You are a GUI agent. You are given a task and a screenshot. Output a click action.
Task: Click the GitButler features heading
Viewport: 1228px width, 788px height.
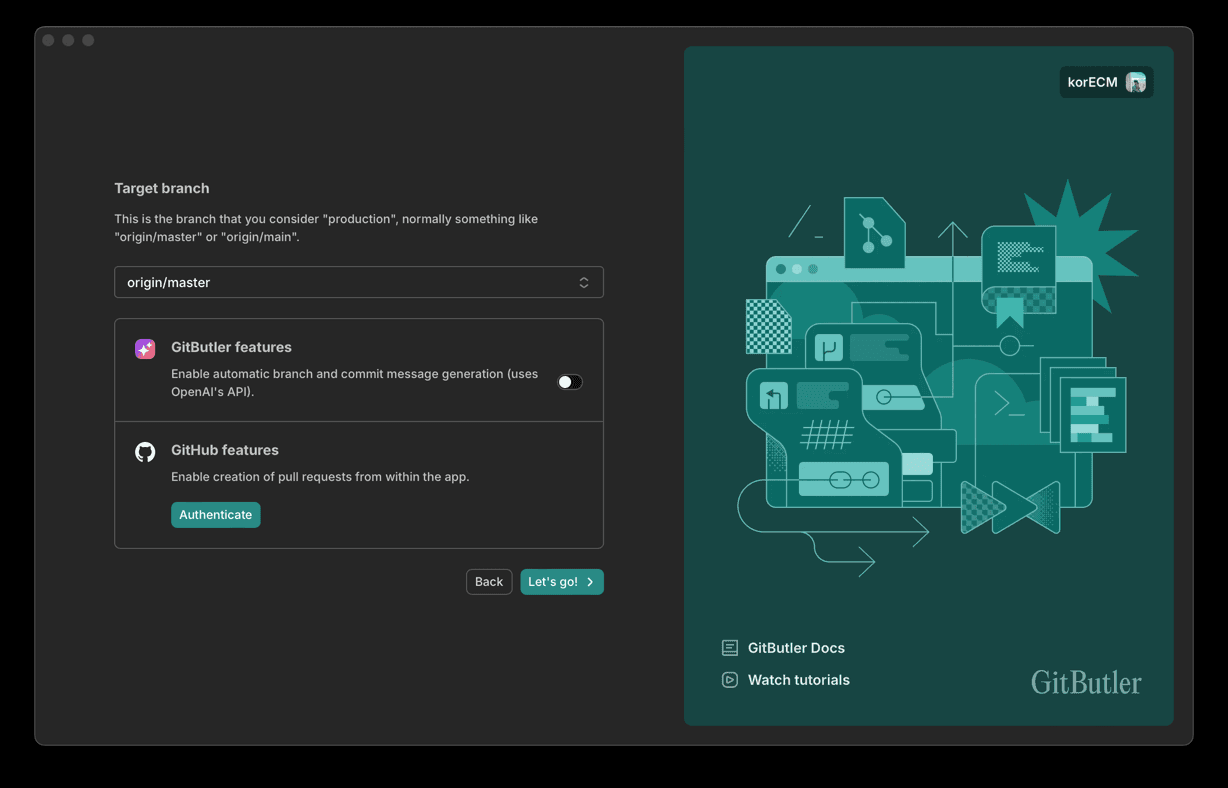pyautogui.click(x=231, y=347)
